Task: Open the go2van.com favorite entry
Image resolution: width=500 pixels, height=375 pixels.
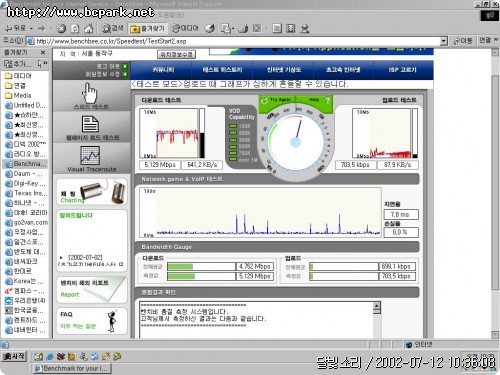Action: click(25, 222)
